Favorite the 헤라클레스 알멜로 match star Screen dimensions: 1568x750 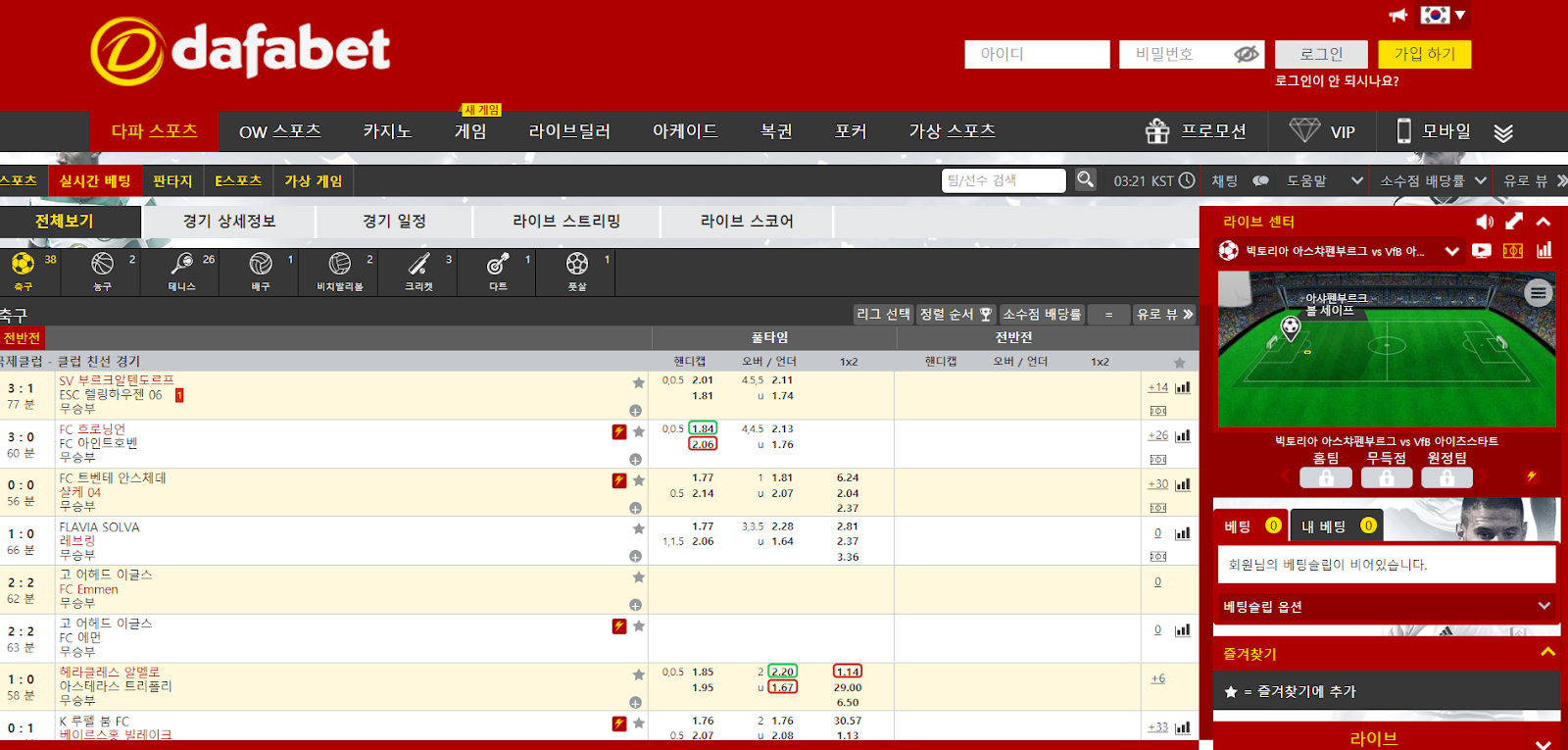coord(639,675)
